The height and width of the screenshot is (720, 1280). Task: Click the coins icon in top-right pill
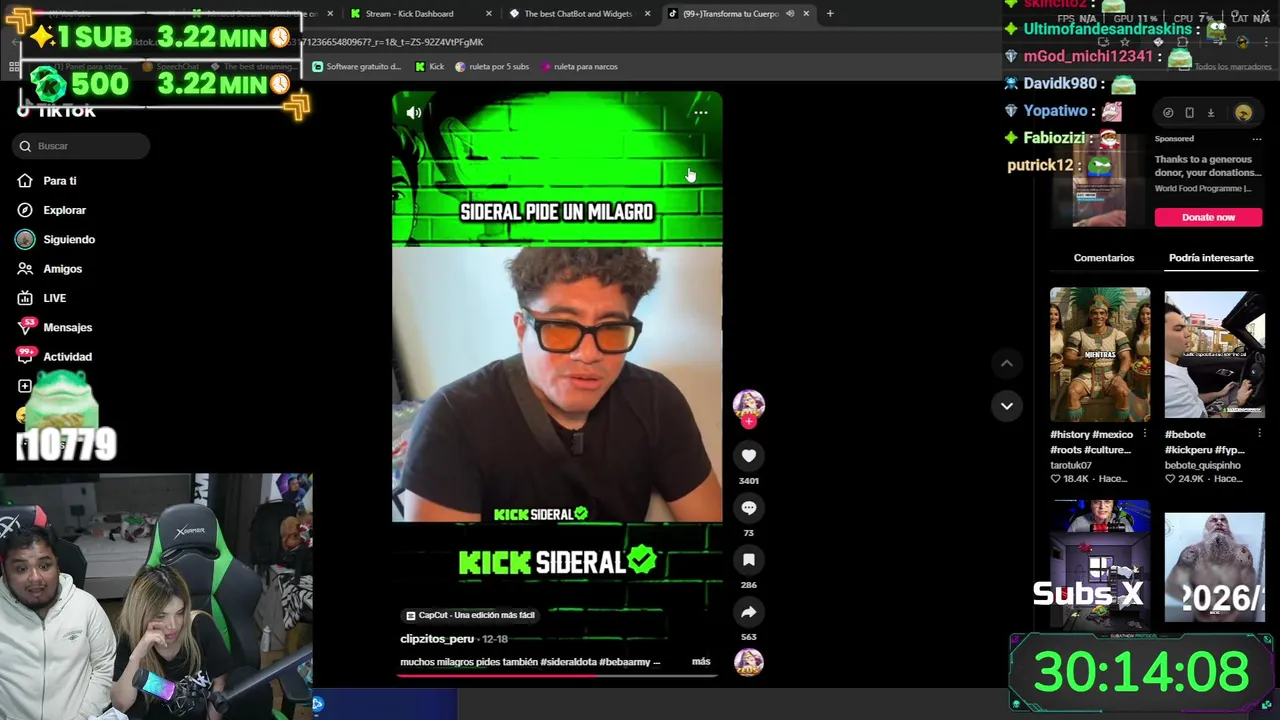pos(1168,113)
